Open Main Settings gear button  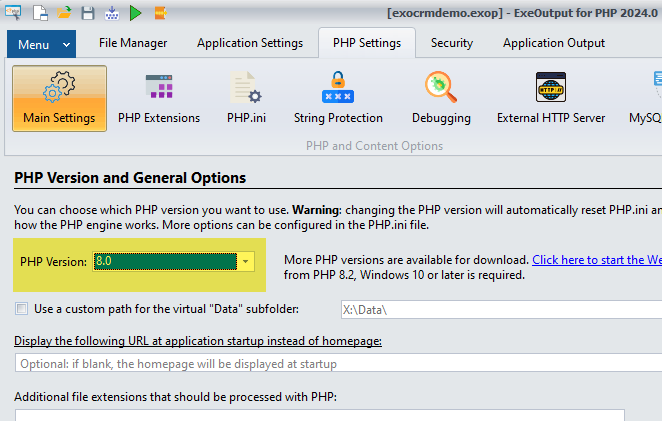click(59, 98)
